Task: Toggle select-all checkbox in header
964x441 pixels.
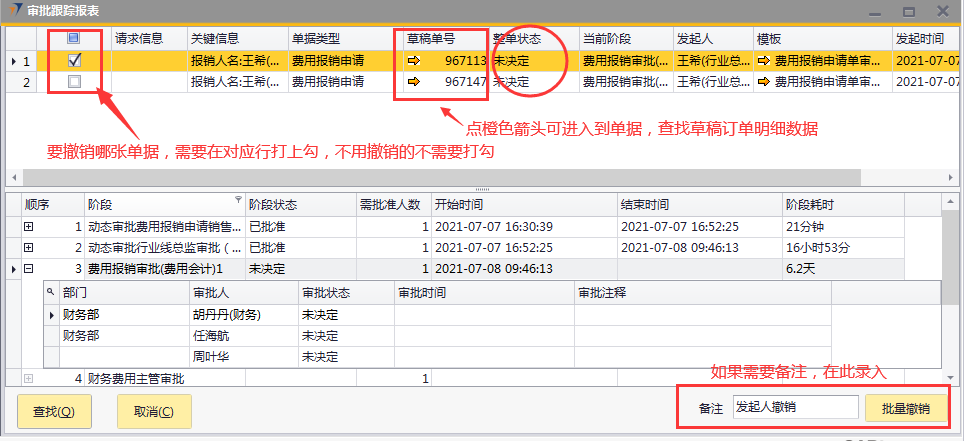Action: tap(74, 38)
